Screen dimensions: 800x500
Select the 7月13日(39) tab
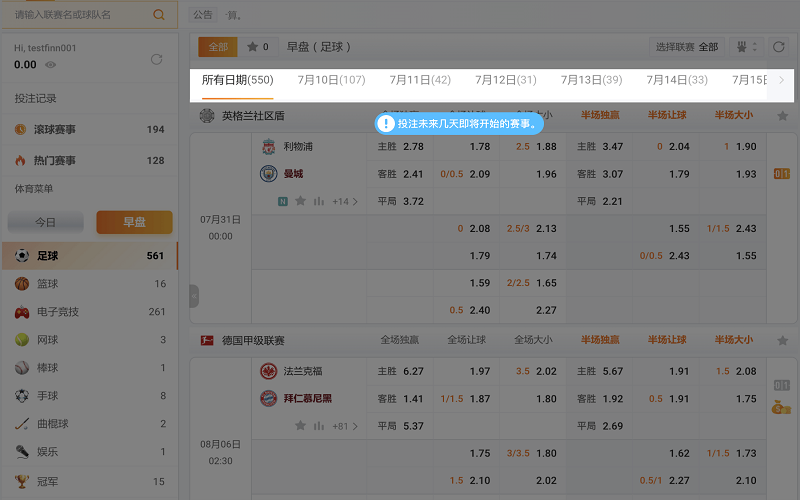tap(591, 80)
